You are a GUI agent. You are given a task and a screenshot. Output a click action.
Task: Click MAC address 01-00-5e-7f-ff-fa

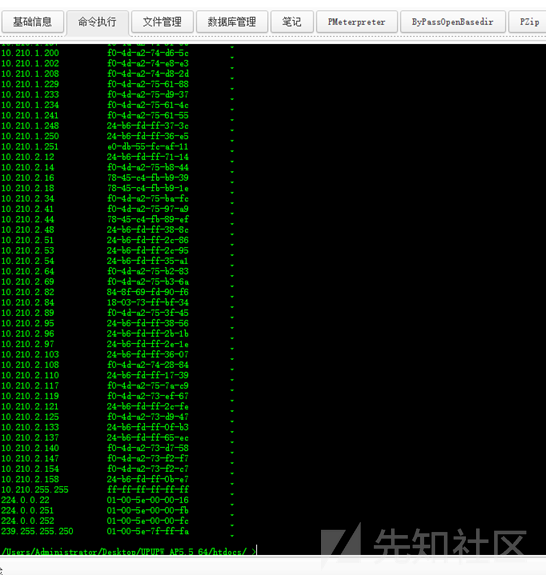click(x=148, y=531)
